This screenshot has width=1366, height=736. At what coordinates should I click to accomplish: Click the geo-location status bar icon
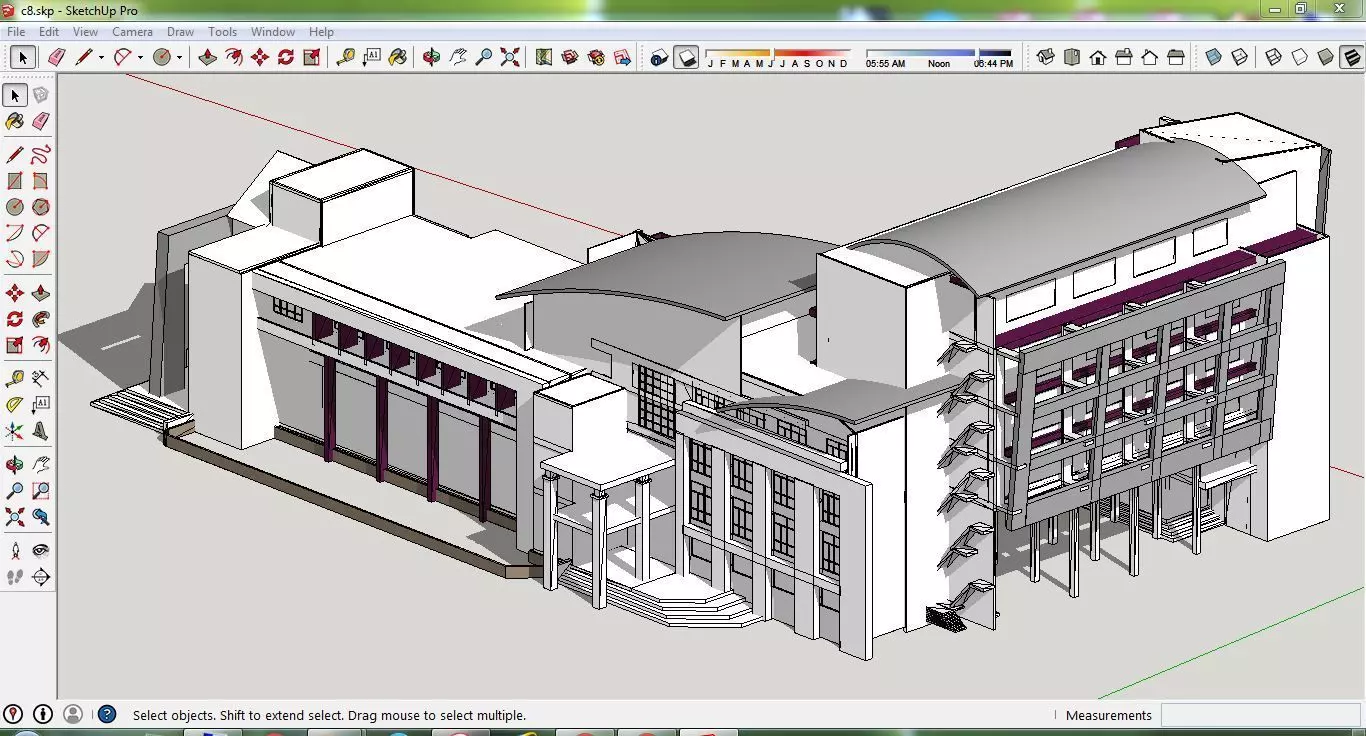coord(13,714)
